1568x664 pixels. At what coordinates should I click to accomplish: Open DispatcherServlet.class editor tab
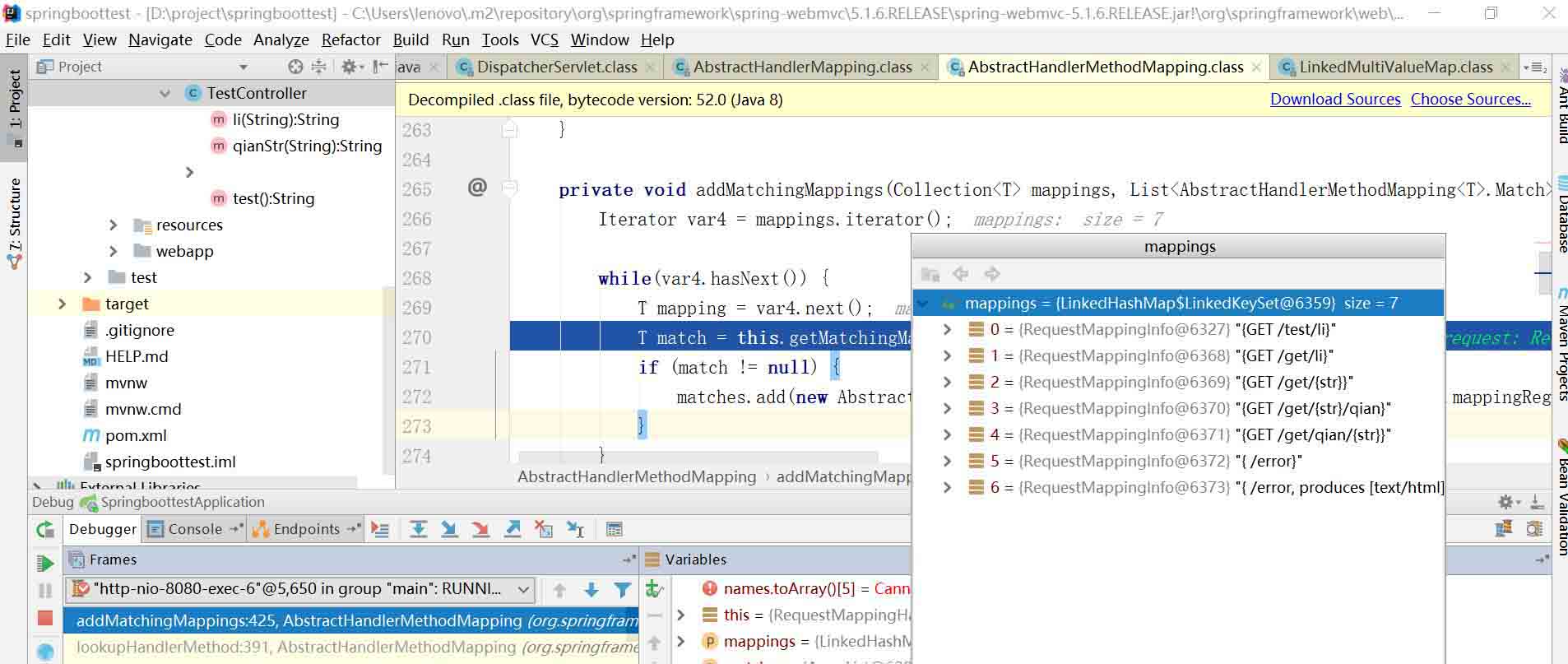click(x=557, y=67)
